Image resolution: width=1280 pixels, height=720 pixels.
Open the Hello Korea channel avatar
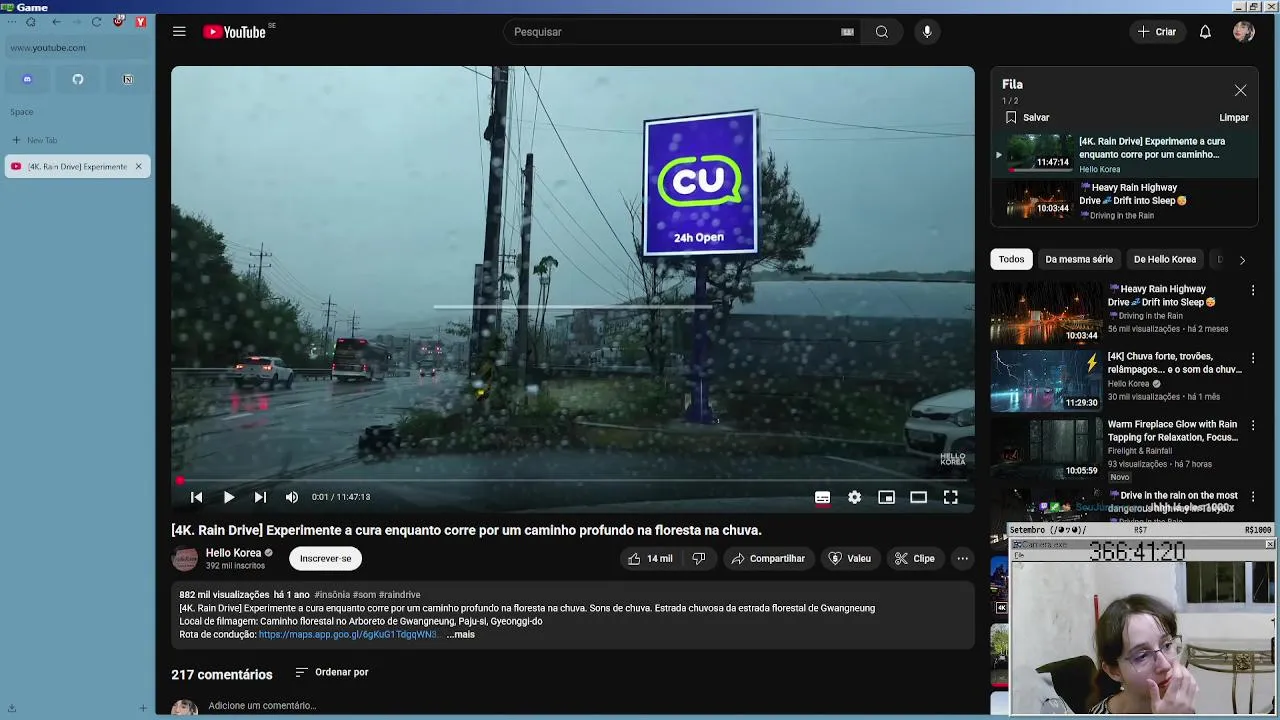[185, 559]
